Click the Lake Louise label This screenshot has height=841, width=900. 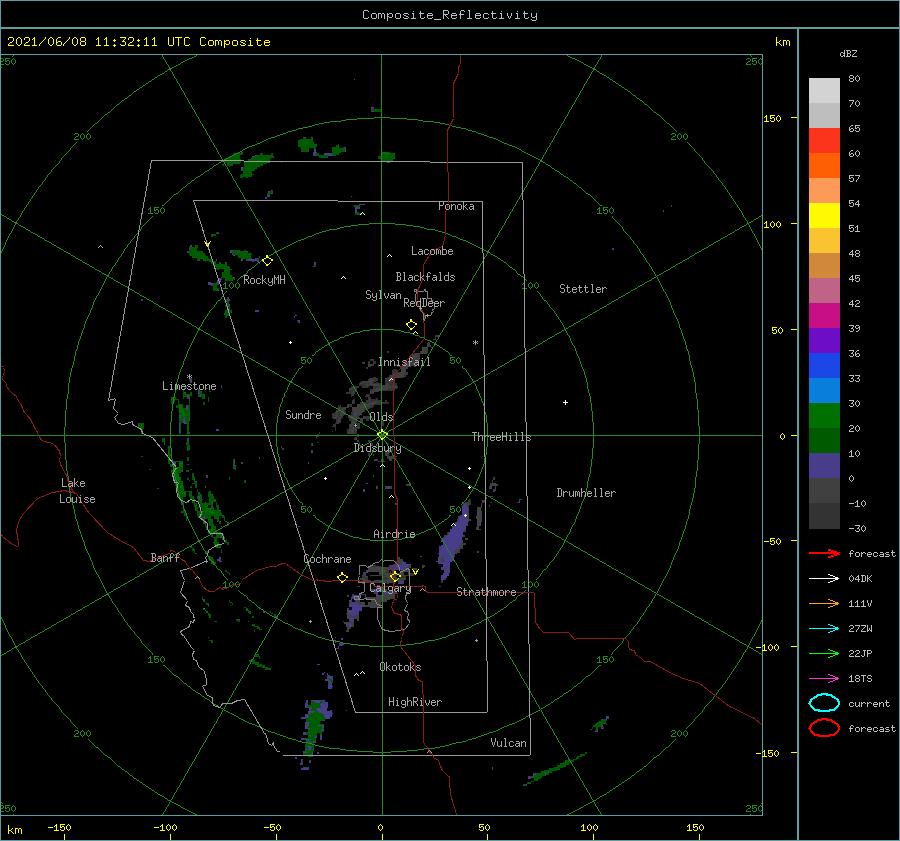77,491
